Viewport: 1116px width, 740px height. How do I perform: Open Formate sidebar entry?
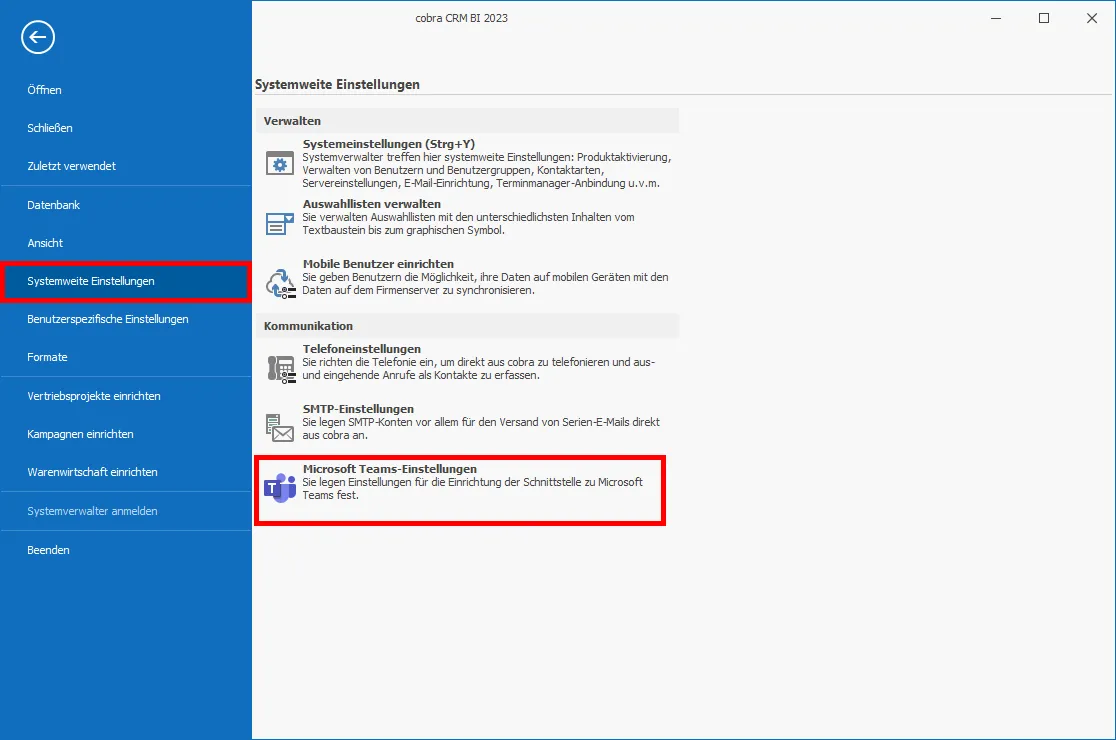47,357
